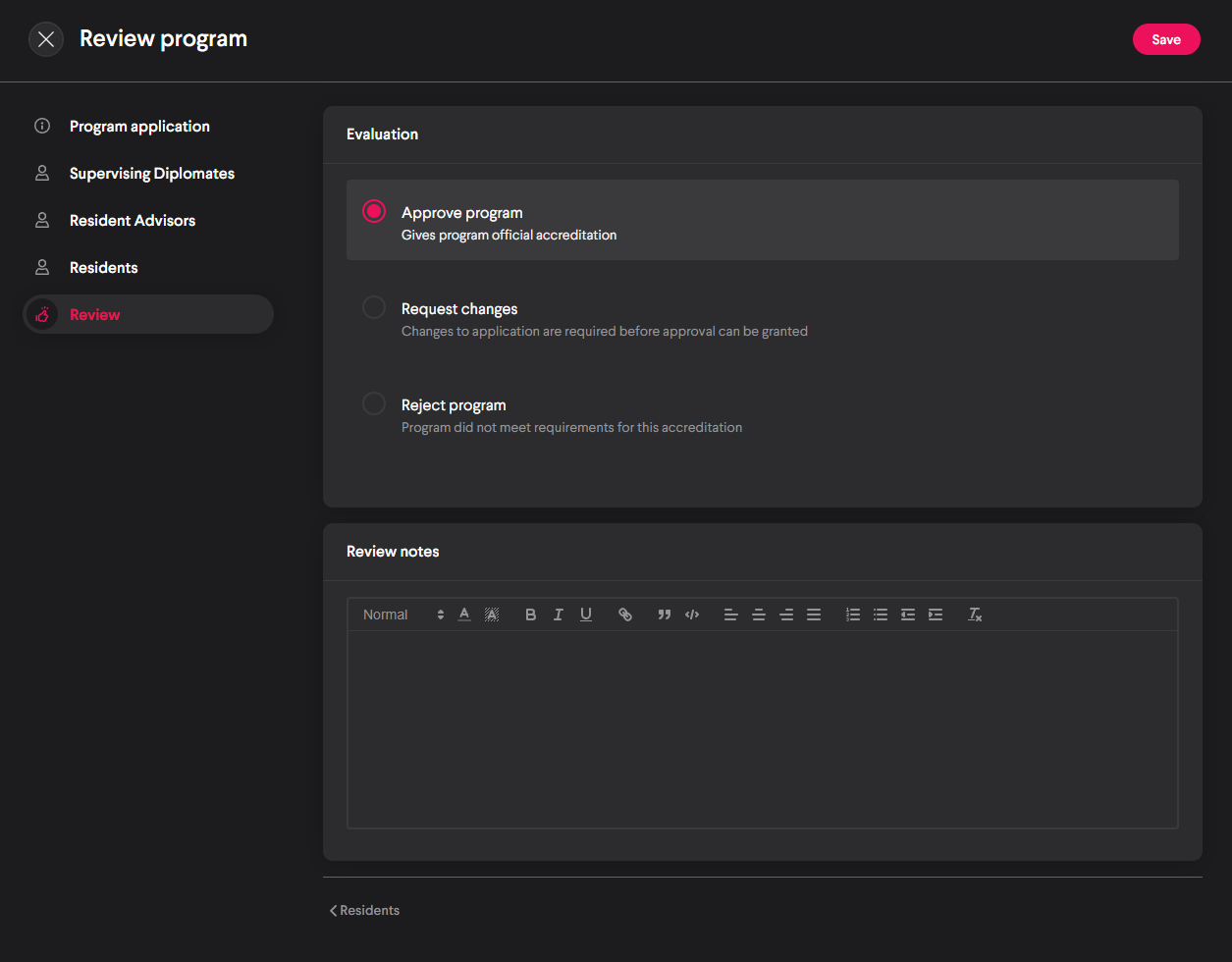1232x962 pixels.
Task: Select the Approve program radio button
Action: coord(374,211)
